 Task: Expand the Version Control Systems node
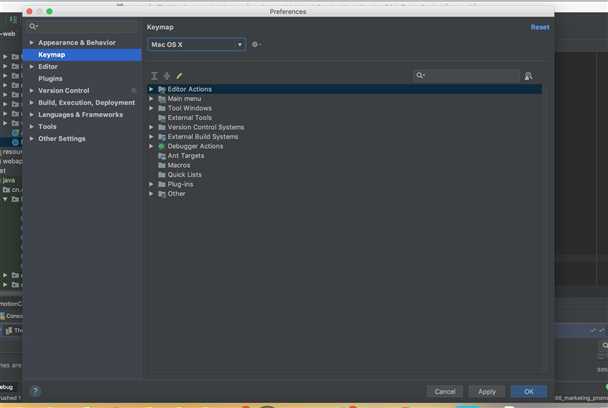[x=151, y=127]
